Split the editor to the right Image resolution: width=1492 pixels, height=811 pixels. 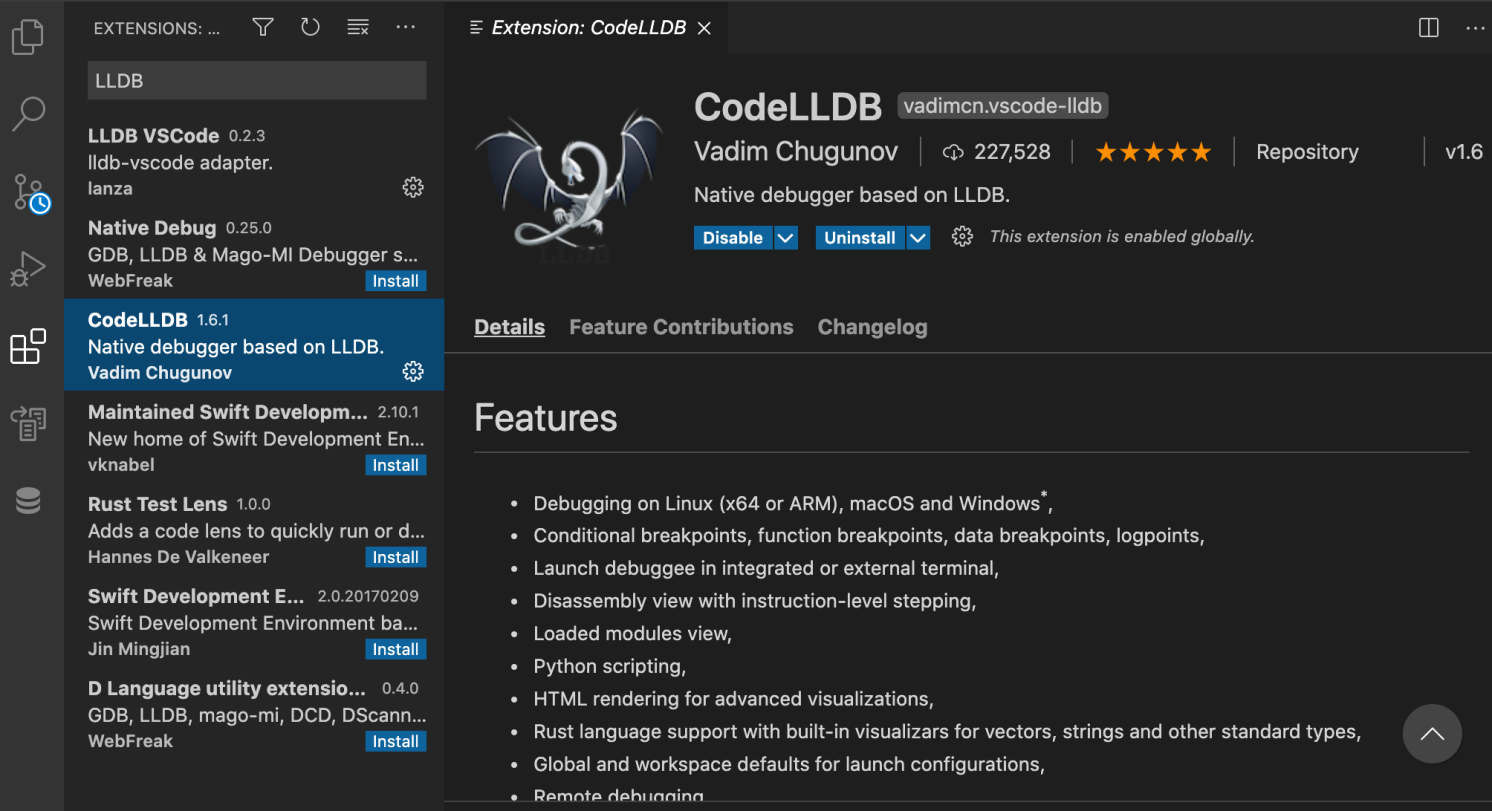coord(1429,28)
